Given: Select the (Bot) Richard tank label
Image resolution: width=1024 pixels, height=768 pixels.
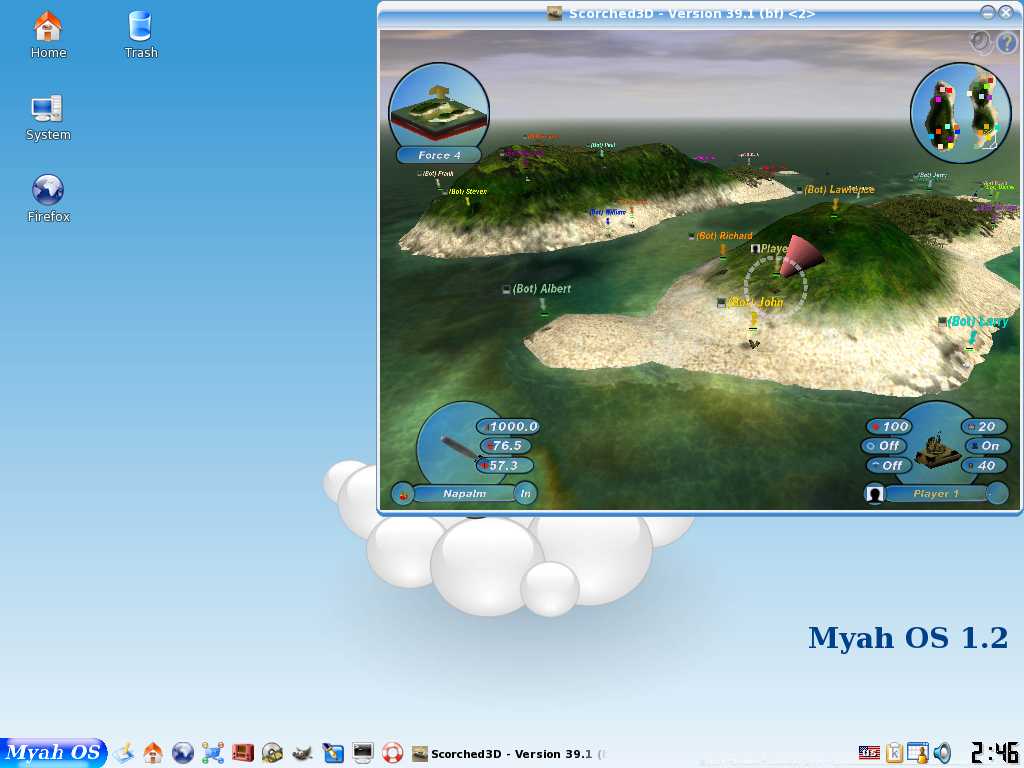Looking at the screenshot, I should pos(721,236).
